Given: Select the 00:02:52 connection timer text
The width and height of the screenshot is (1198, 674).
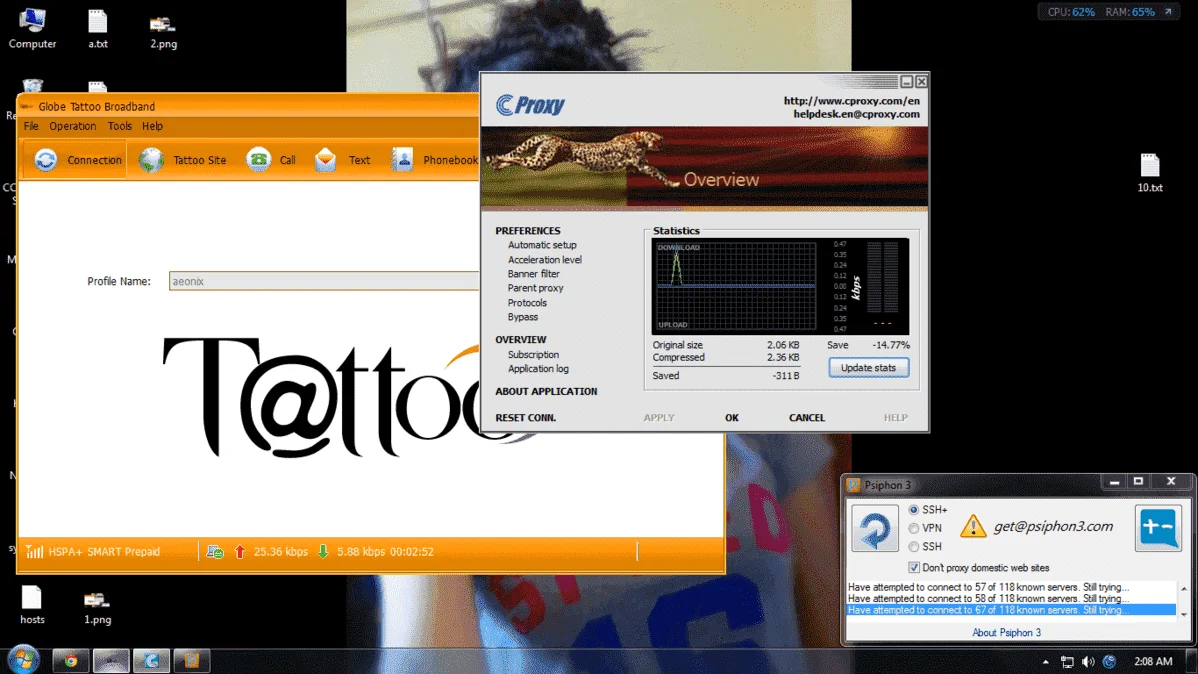Looking at the screenshot, I should [x=412, y=552].
